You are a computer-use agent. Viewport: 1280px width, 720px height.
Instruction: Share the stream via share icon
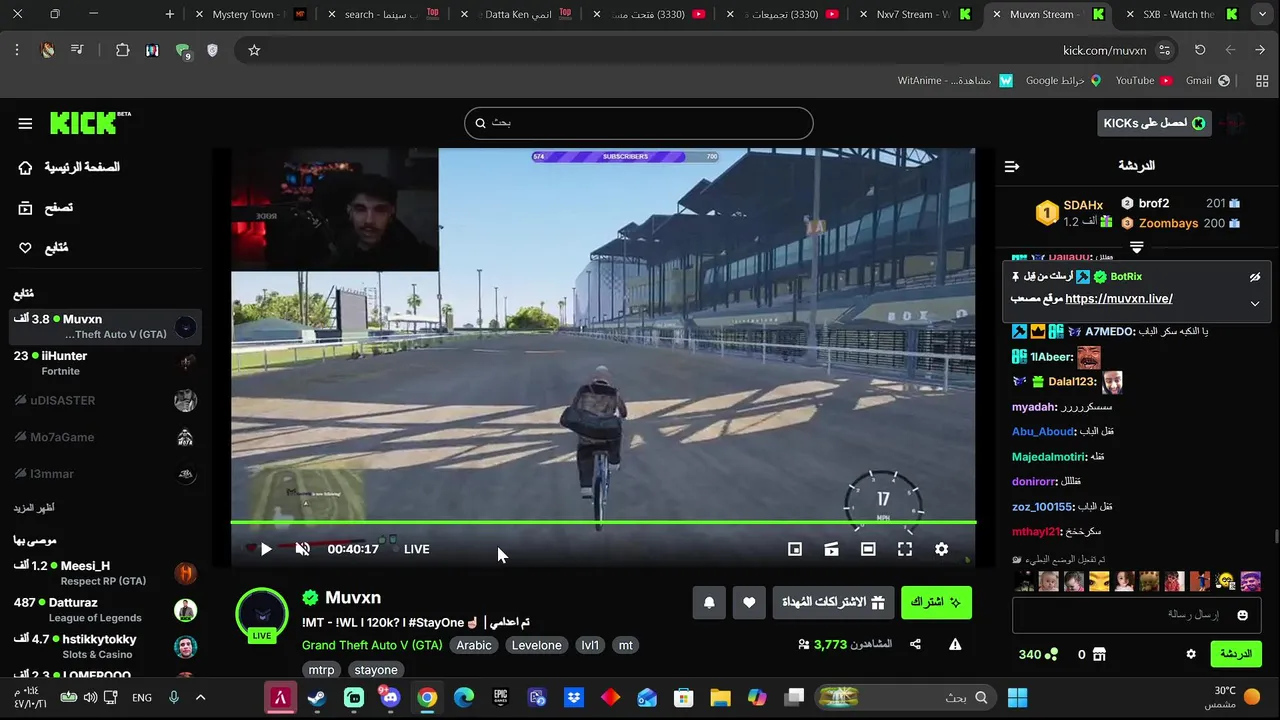tap(915, 645)
